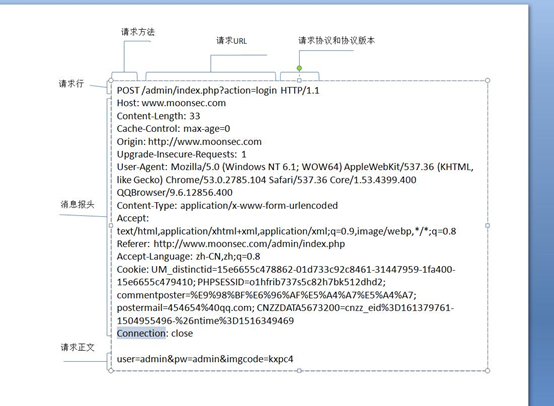
Task: Click the bottom-right corner handle of text box
Action: pyautogui.click(x=488, y=371)
